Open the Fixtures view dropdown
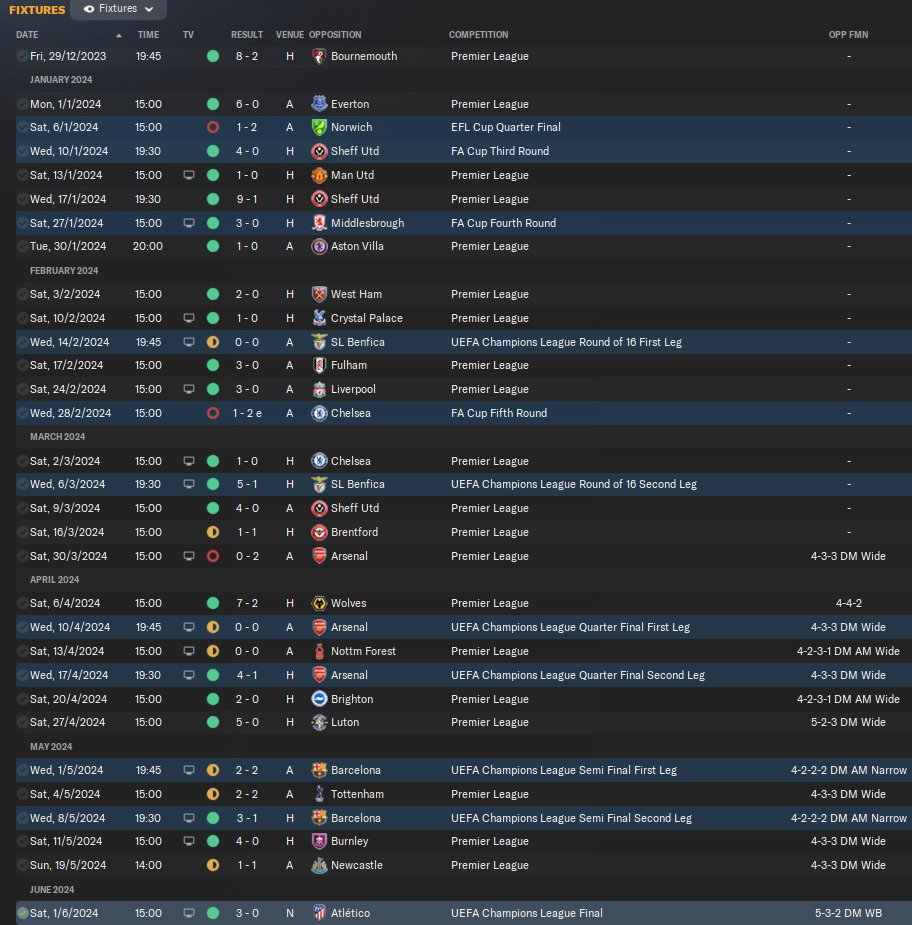Image resolution: width=912 pixels, height=925 pixels. tap(118, 9)
